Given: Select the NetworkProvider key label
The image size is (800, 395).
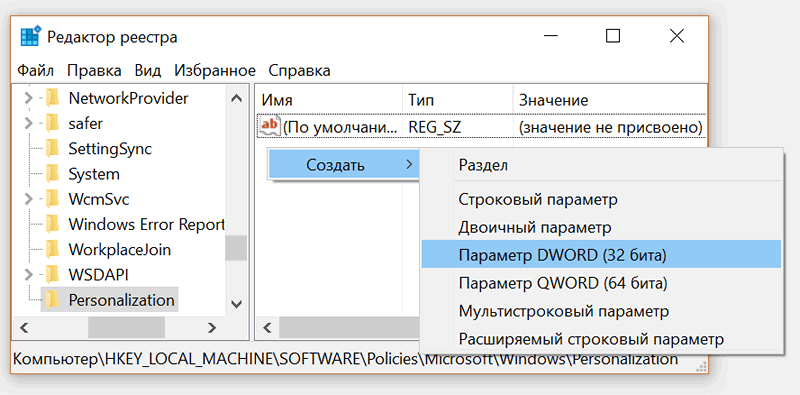Looking at the screenshot, I should [129, 98].
